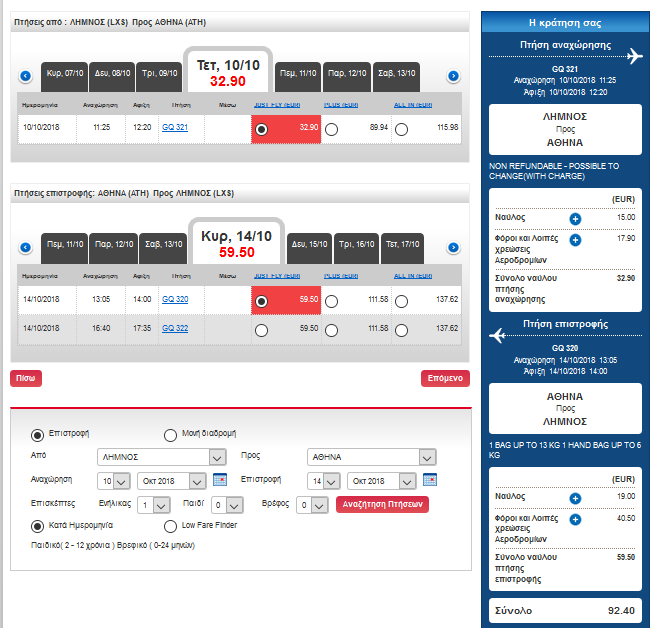
Task: Open the destination ΑΘΗΝΑ dropdown
Action: pos(372,457)
